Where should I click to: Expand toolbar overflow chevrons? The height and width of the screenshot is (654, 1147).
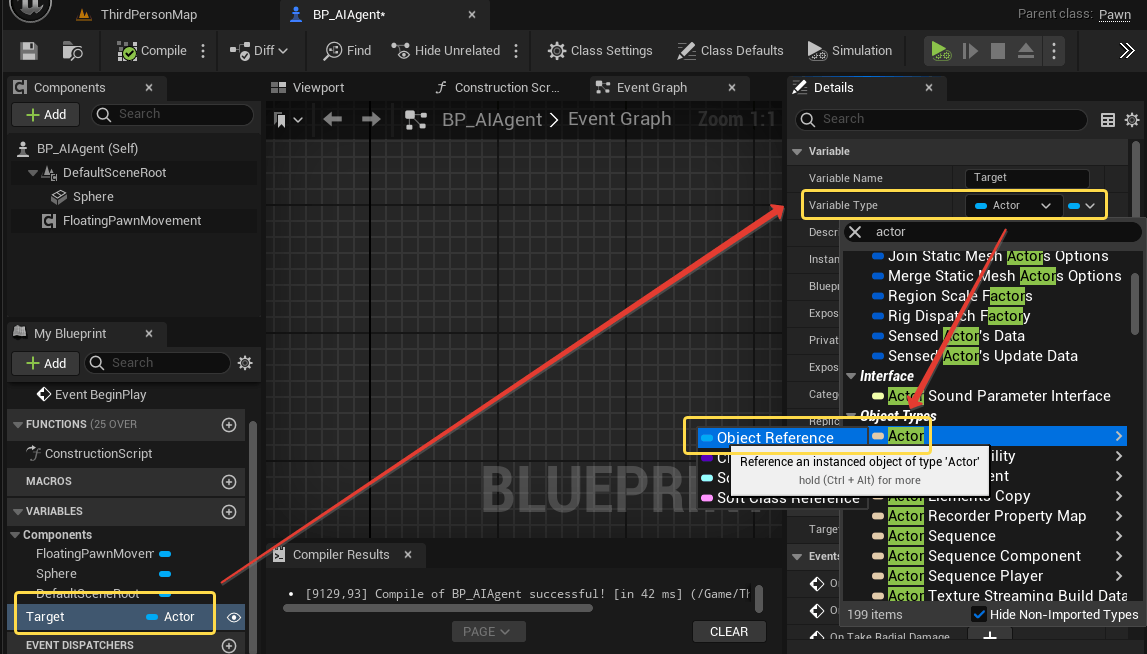coord(1127,50)
